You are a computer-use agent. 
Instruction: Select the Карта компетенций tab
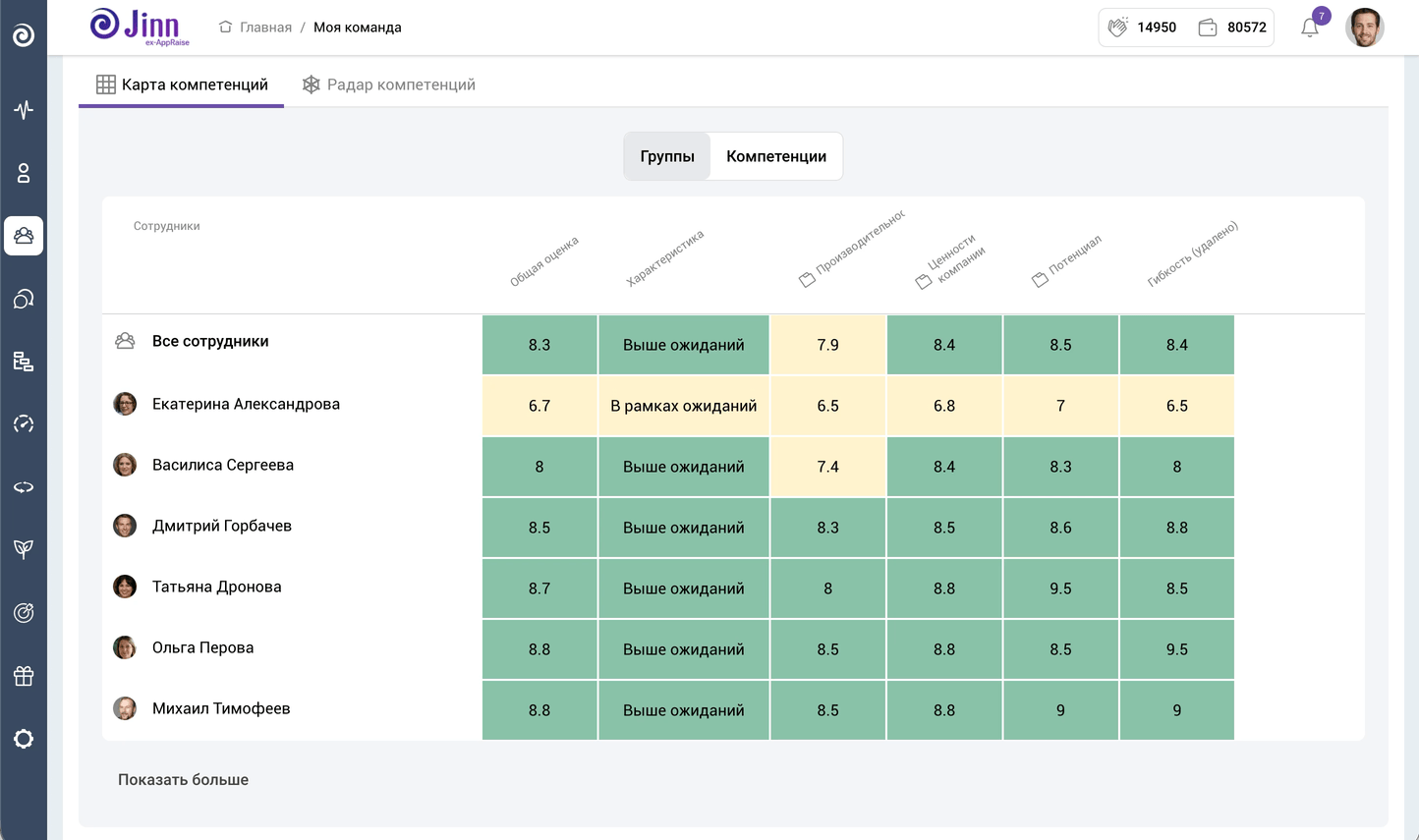point(183,84)
